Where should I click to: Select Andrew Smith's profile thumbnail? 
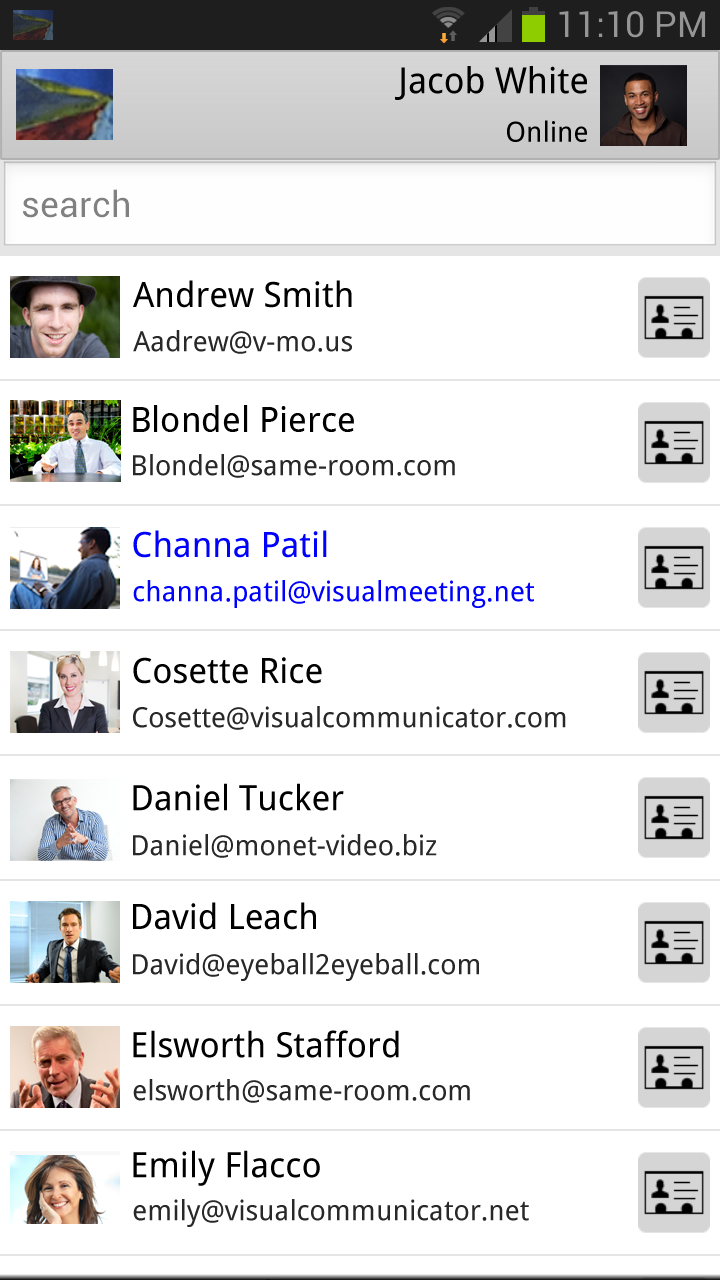pos(65,317)
